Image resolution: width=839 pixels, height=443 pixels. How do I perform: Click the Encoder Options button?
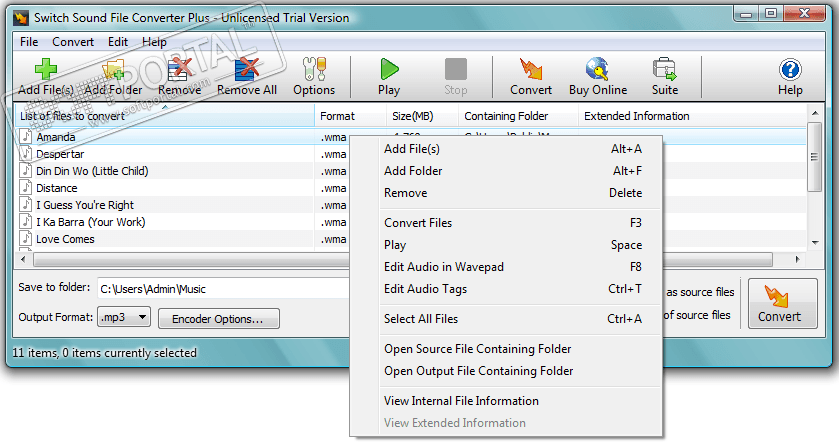(217, 319)
